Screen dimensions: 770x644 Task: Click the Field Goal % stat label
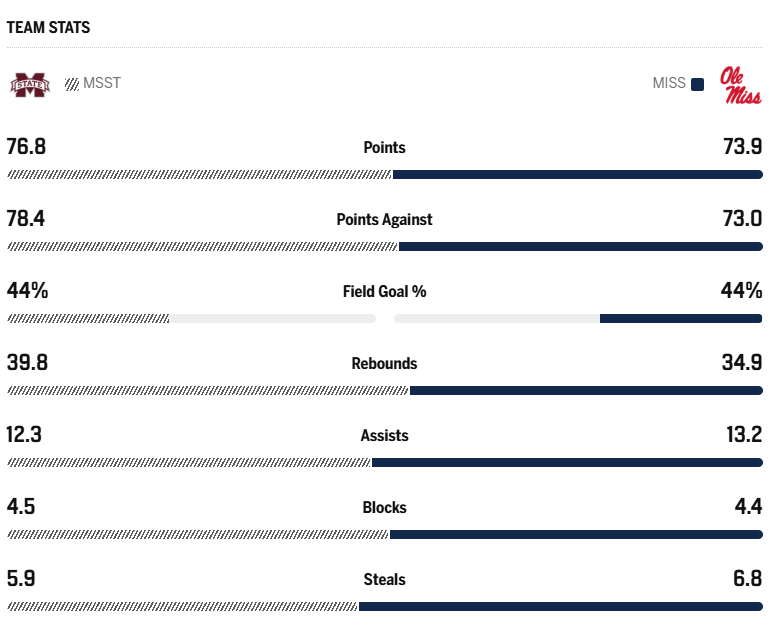tap(384, 291)
